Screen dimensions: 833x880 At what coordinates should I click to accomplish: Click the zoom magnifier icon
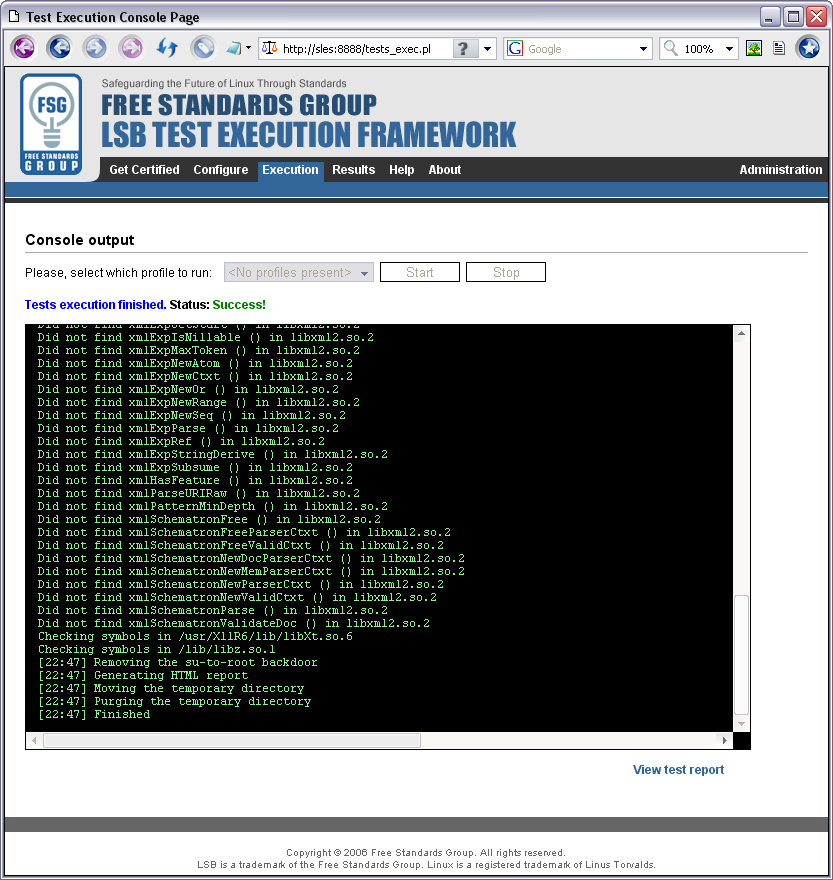click(671, 48)
